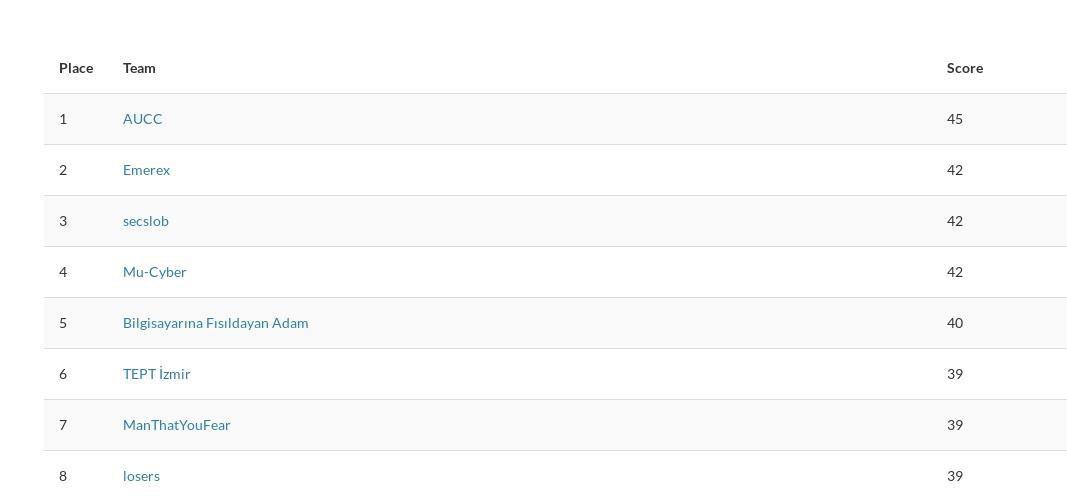Click the Score column header
Image resolution: width=1067 pixels, height=501 pixels.
965,68
